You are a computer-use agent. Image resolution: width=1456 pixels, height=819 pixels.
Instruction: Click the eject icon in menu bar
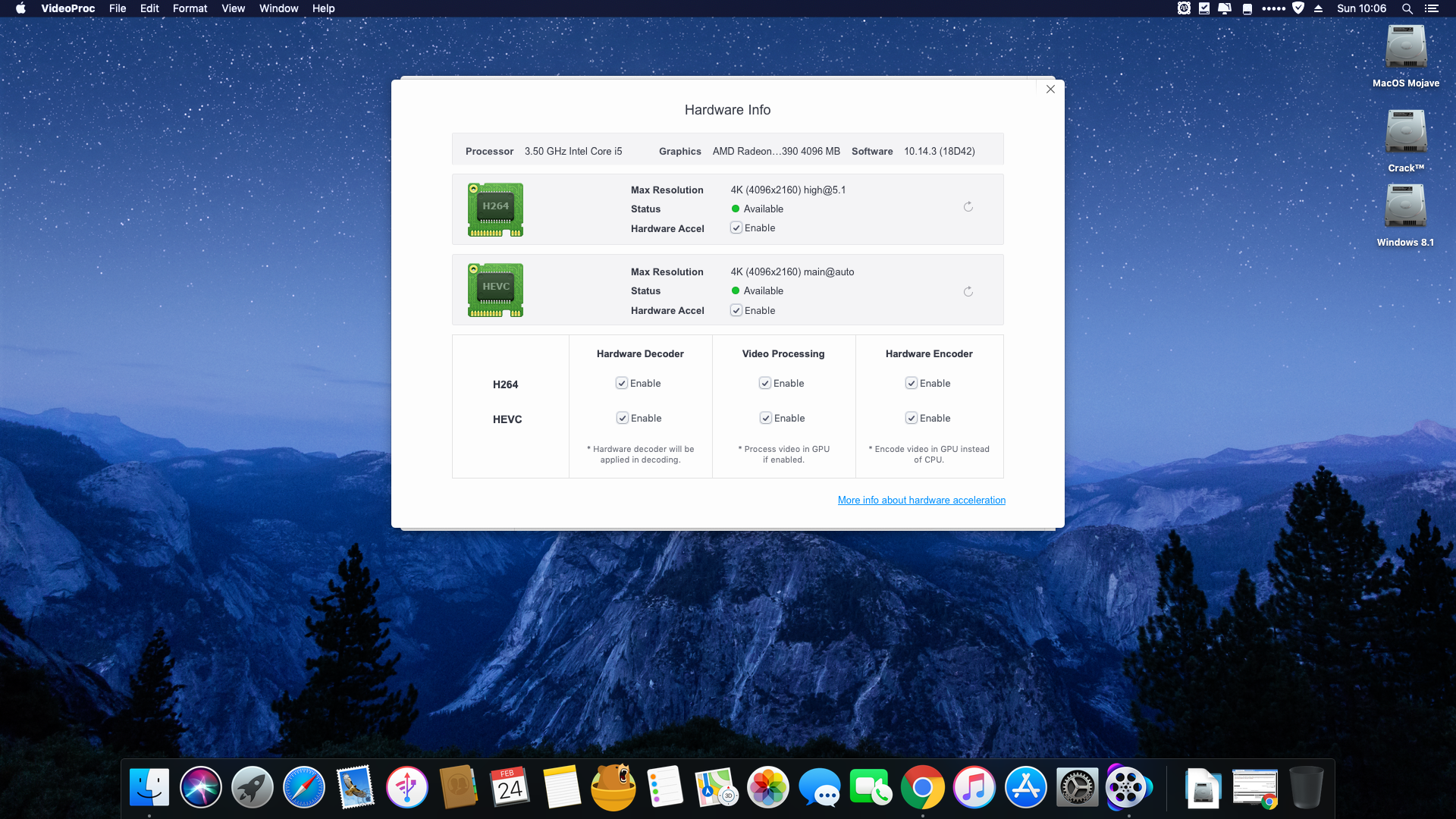tap(1319, 8)
